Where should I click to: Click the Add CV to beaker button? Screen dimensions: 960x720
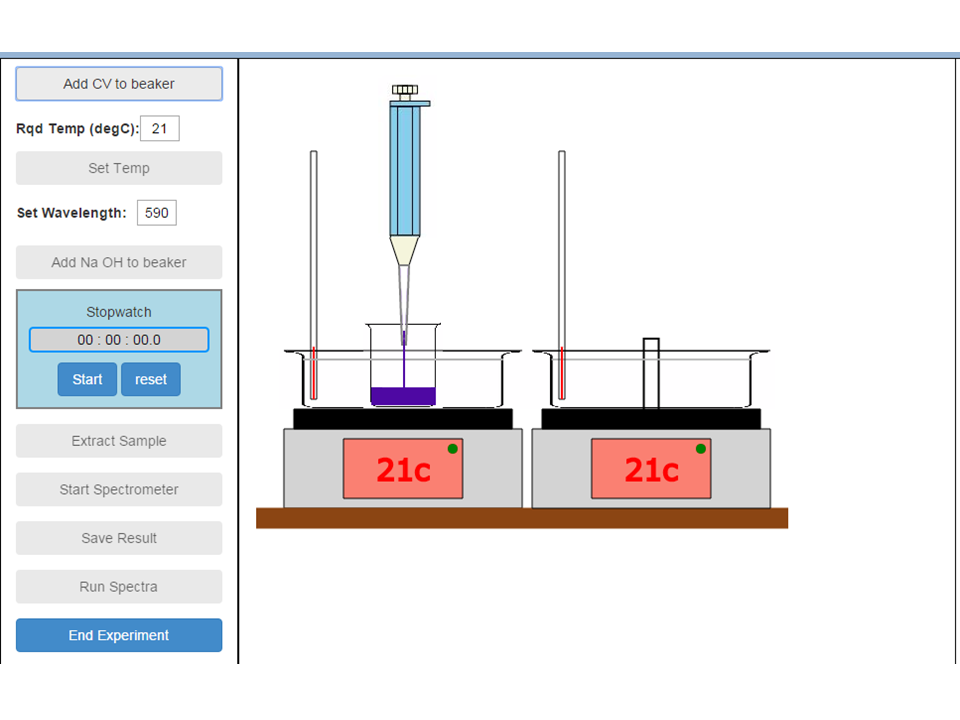click(119, 84)
